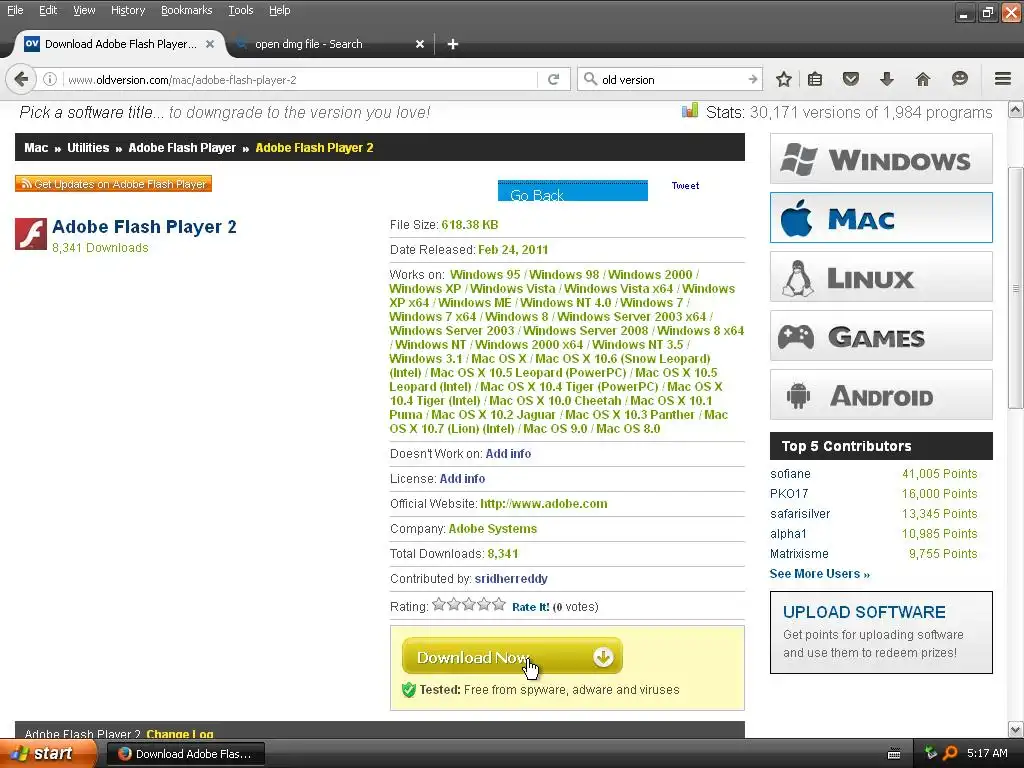Click the sofiane contributor name
This screenshot has width=1024, height=768.
tap(790, 473)
